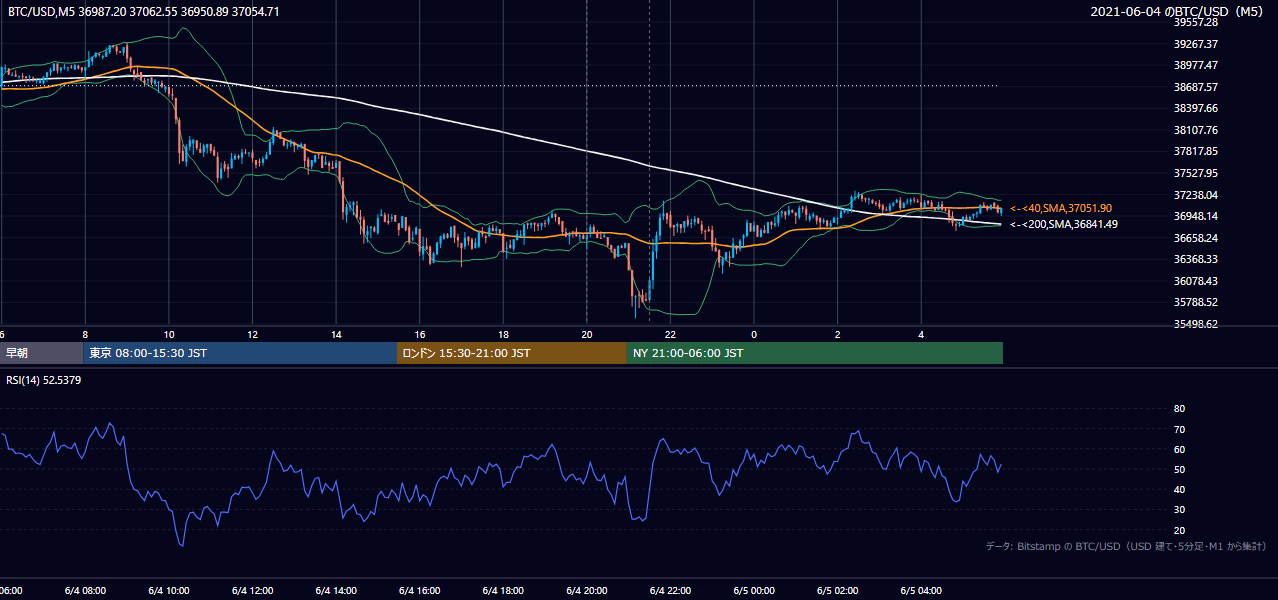Screen dimensions: 1278x600
Task: Click price axis label 38687.57
Action: [1197, 87]
